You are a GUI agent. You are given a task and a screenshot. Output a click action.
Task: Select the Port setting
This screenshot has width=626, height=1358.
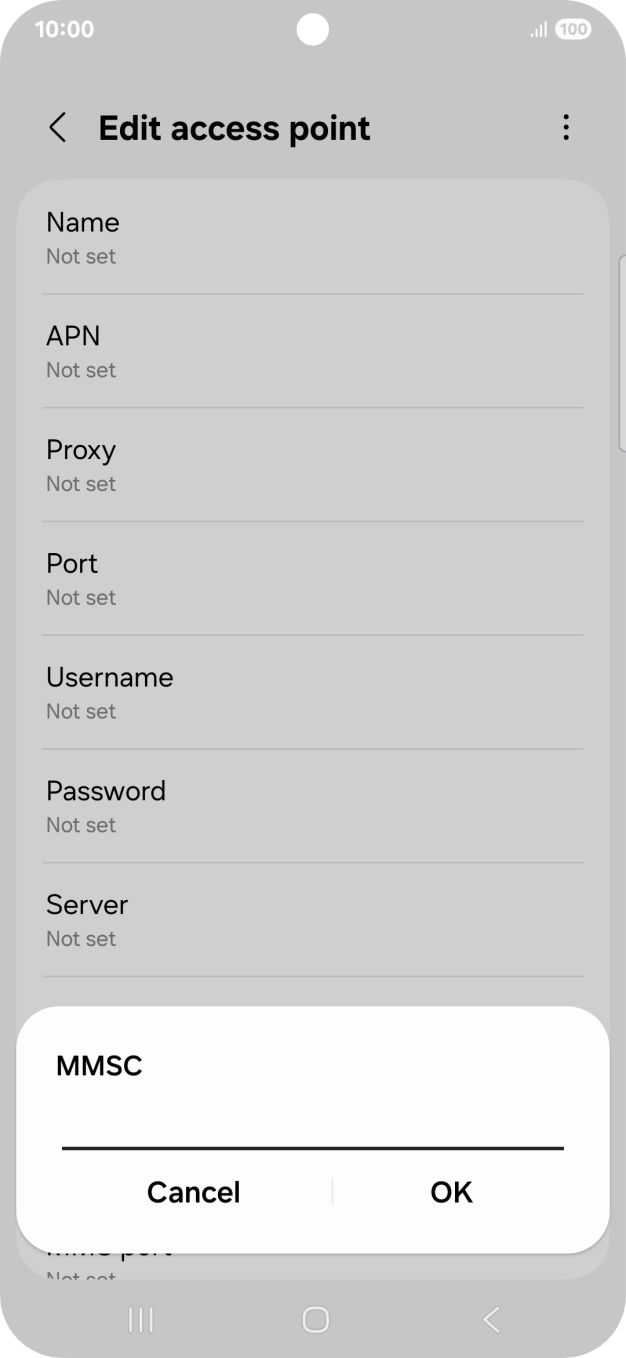point(313,579)
